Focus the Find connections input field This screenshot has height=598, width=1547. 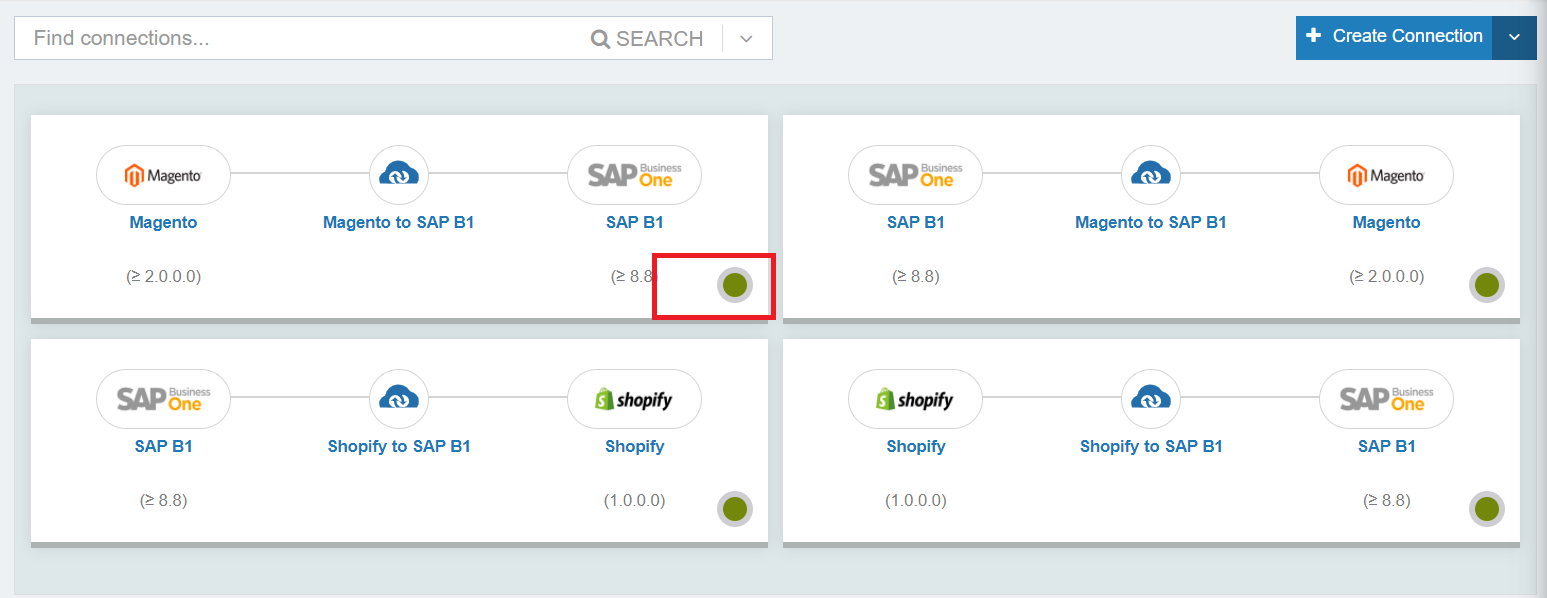pyautogui.click(x=300, y=39)
